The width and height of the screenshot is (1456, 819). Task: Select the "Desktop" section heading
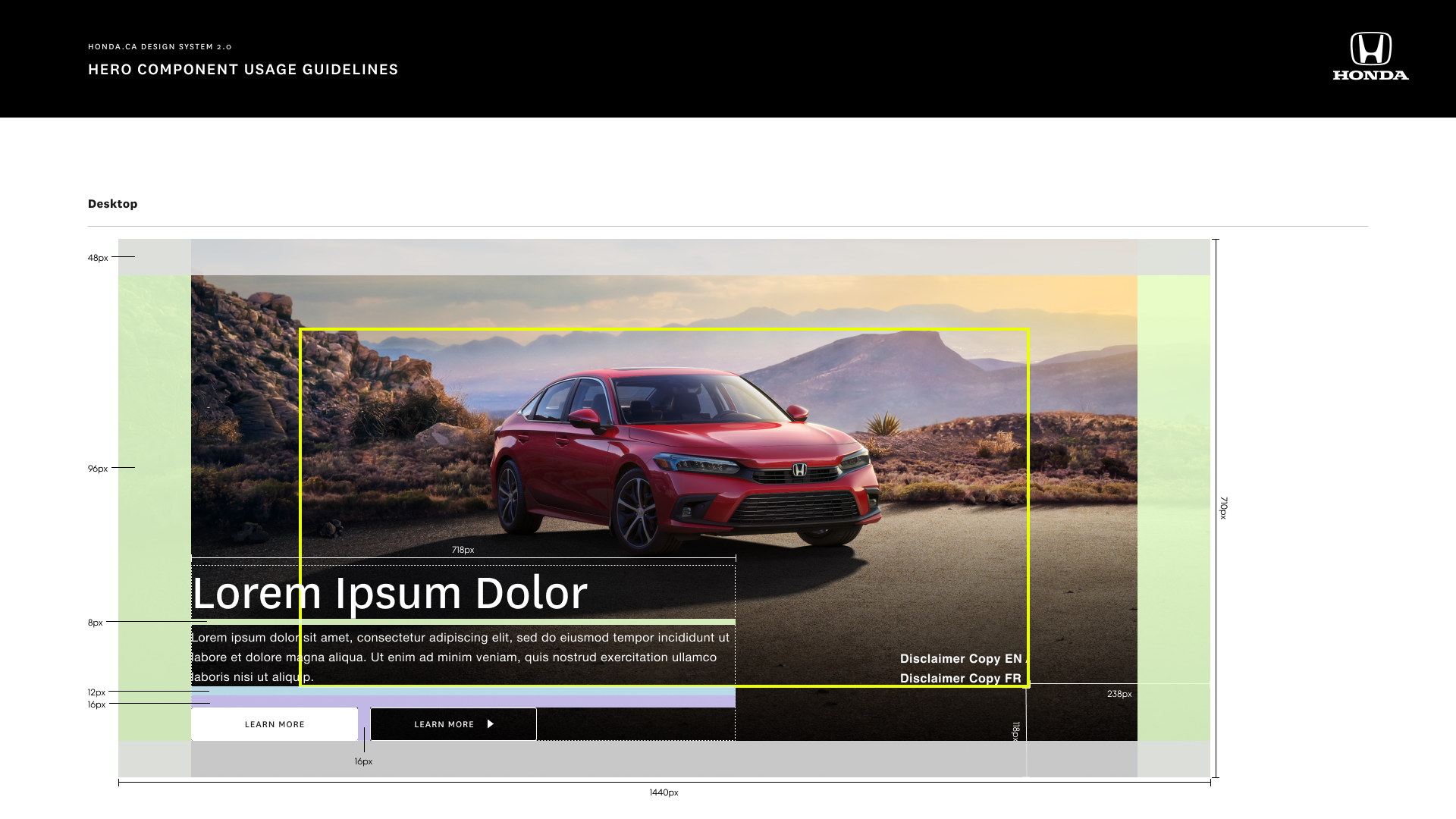[x=113, y=204]
